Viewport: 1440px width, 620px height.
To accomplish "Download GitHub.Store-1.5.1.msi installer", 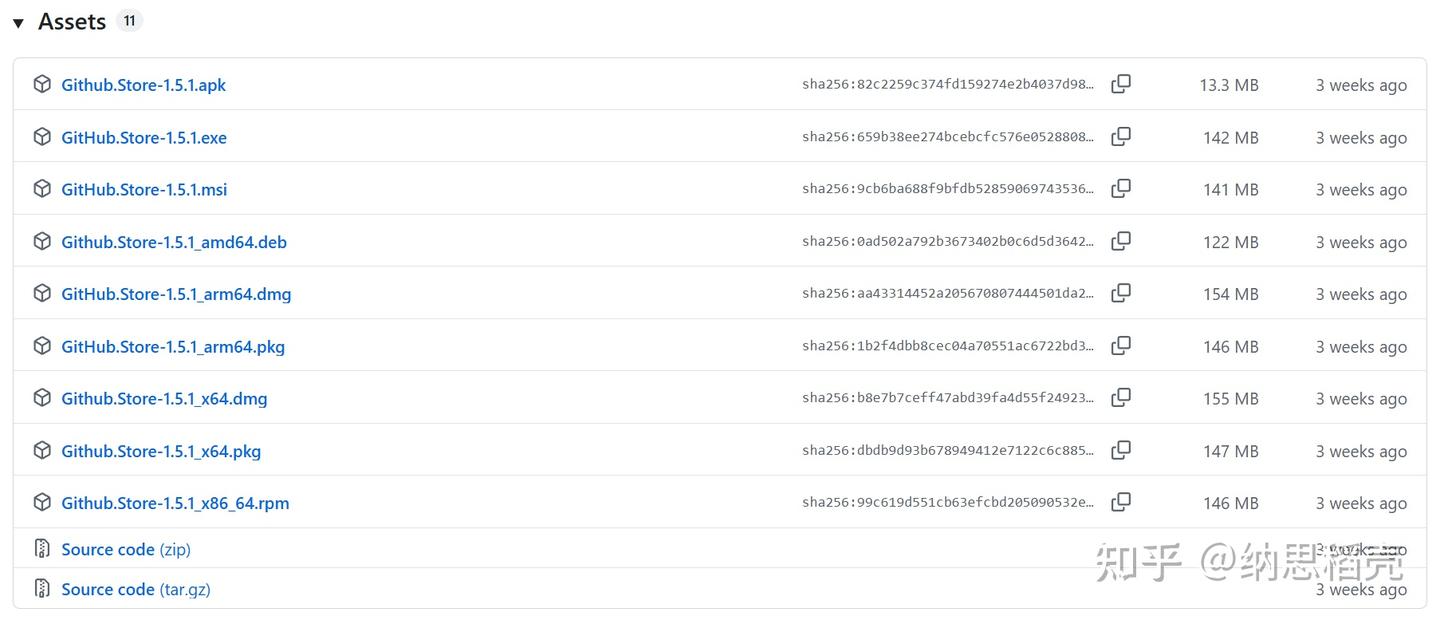I will (x=144, y=190).
